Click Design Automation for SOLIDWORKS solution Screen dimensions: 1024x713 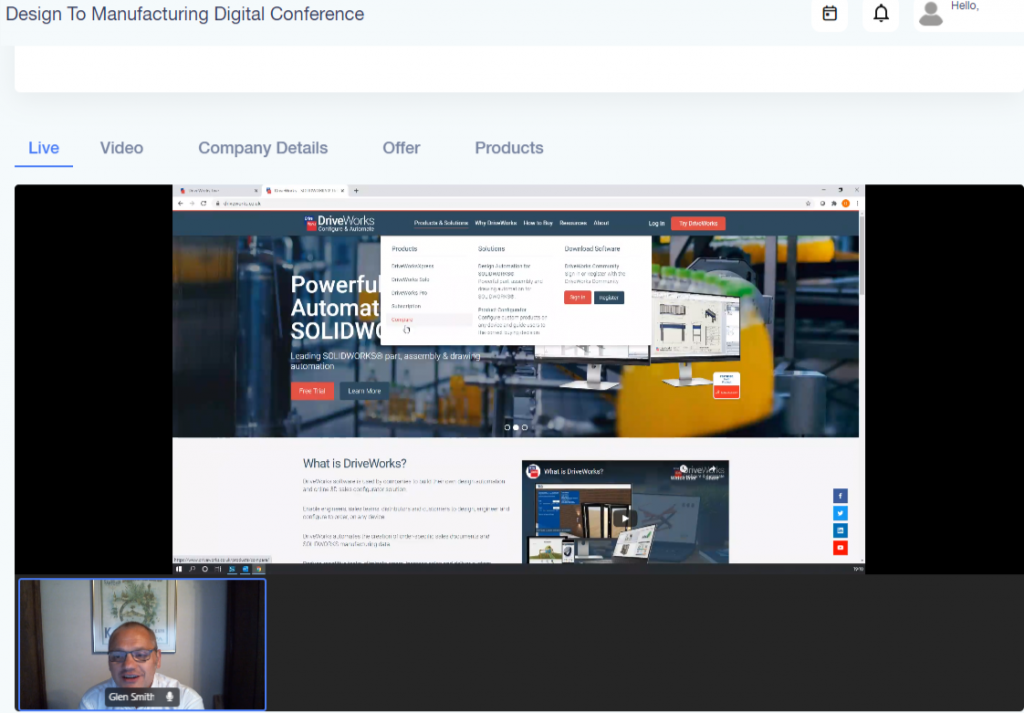point(504,270)
